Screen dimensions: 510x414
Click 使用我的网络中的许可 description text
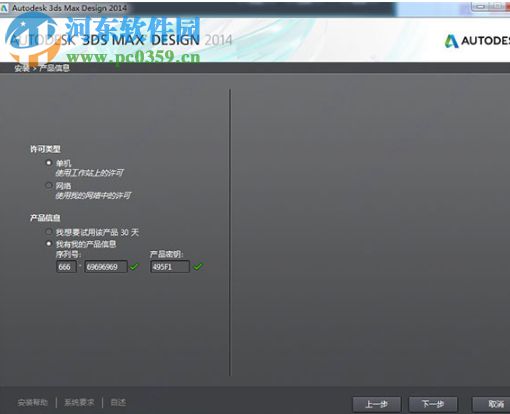93,195
